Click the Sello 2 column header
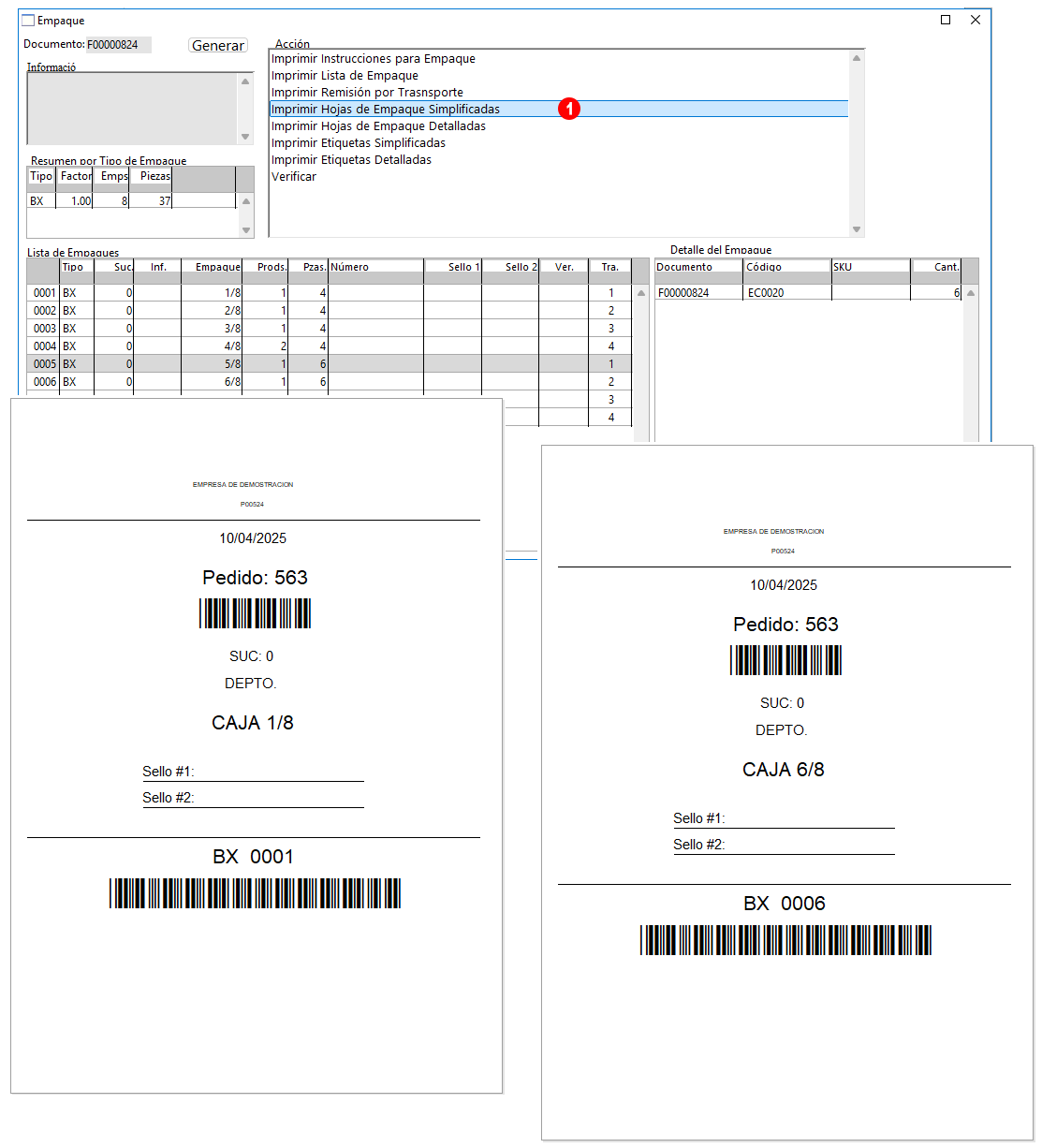This screenshot has width=1042, height=1148. point(510,267)
